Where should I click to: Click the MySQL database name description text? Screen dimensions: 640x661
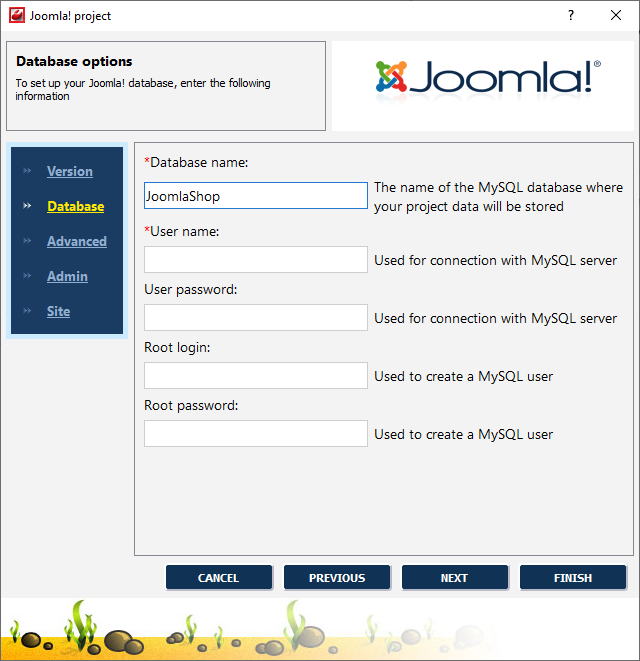coord(498,197)
